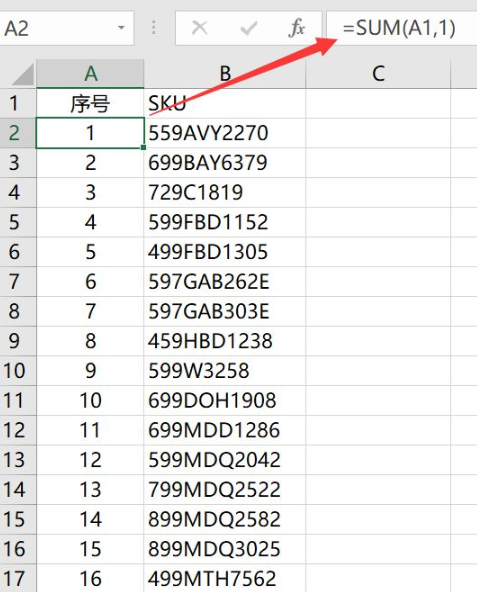Click the fill handle of cell A2
Viewport: 477px width, 592px height.
point(144,148)
